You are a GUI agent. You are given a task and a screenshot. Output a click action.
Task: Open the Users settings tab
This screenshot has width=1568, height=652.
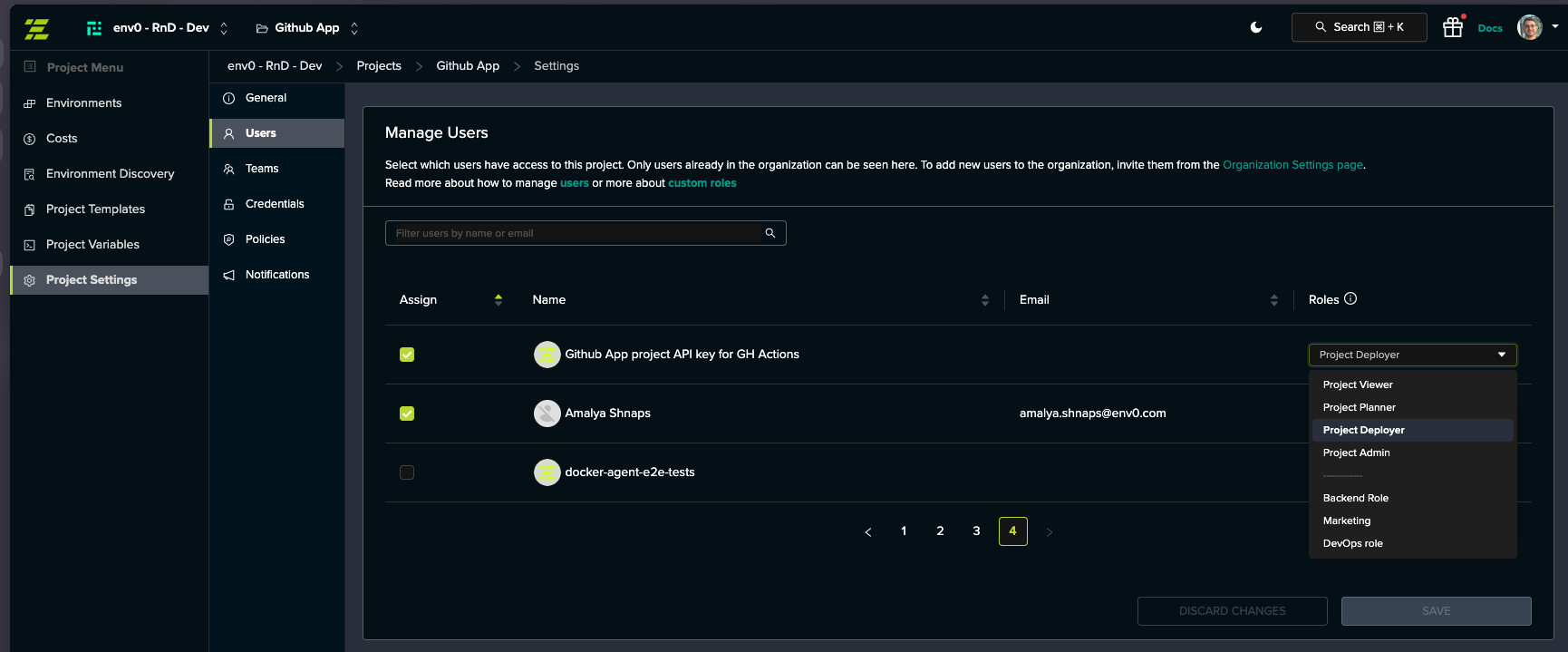(277, 133)
